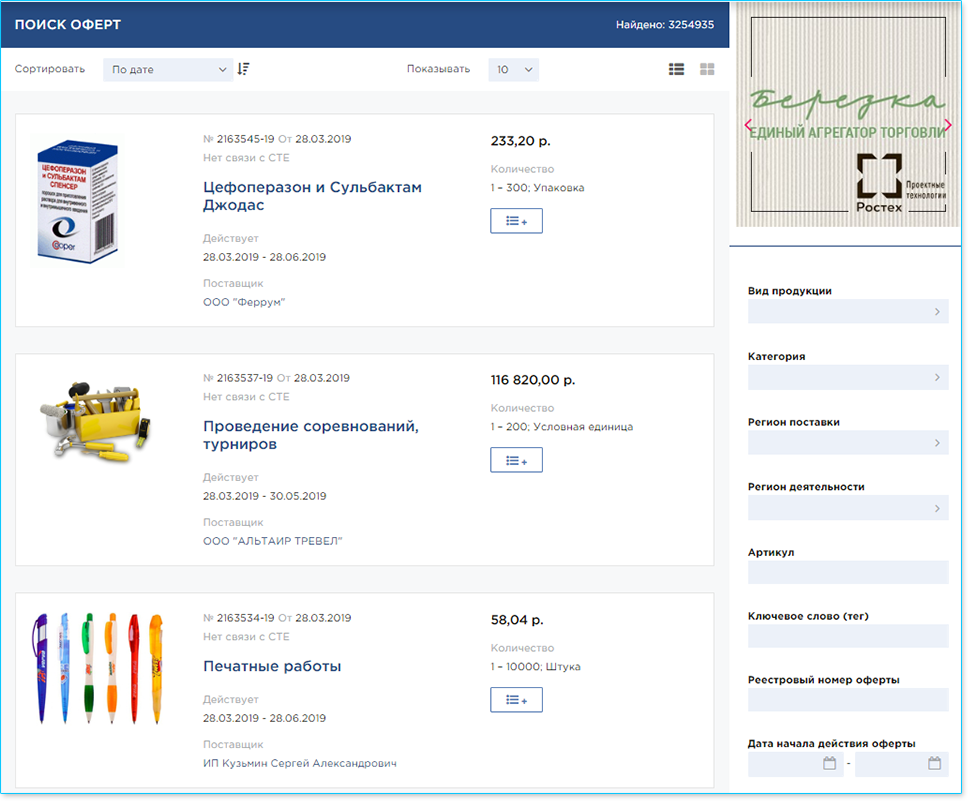This screenshot has height=801, width=968.
Task: Click the price 116 820,00 р.
Action: [533, 380]
